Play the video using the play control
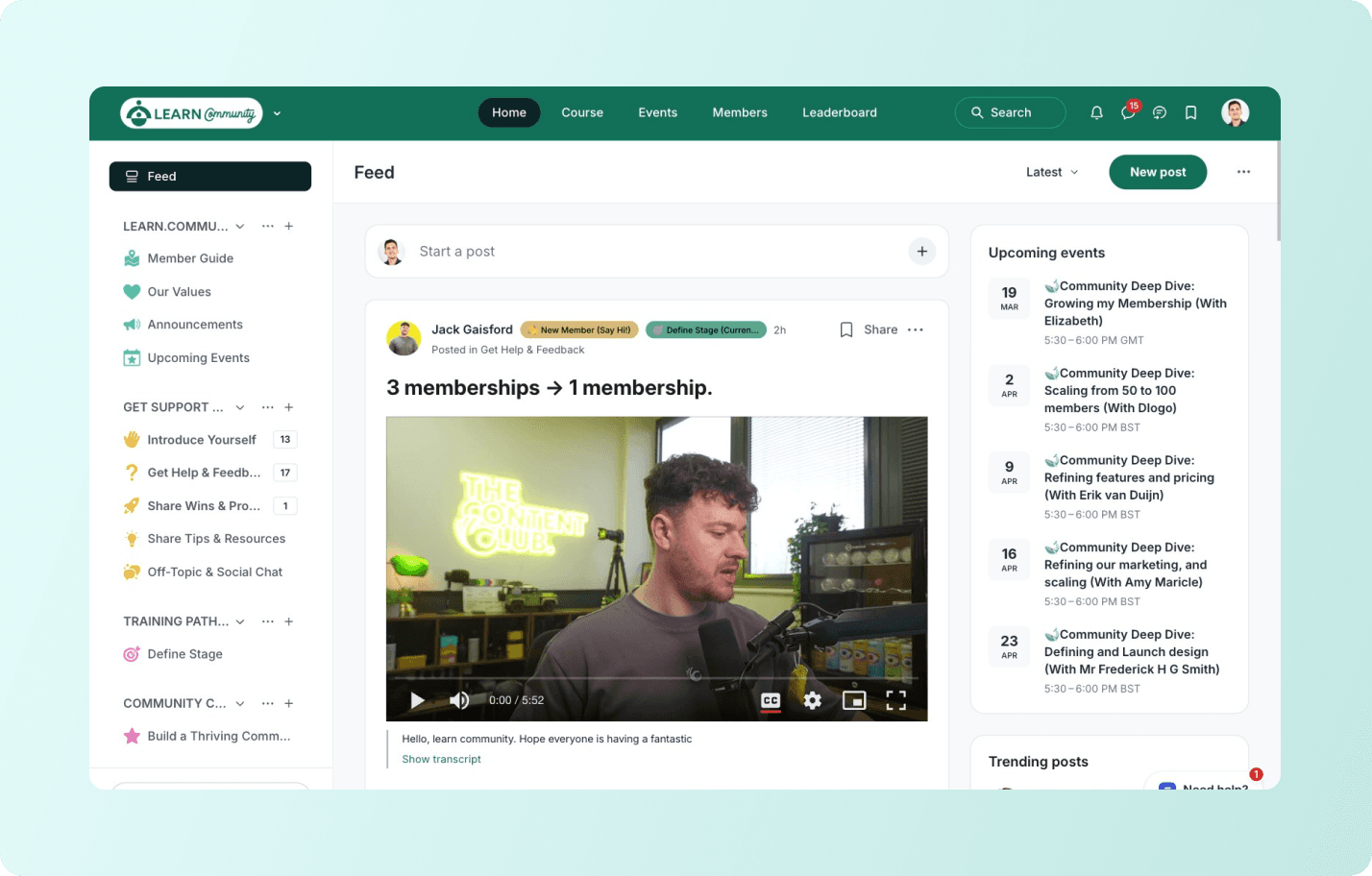 [417, 700]
